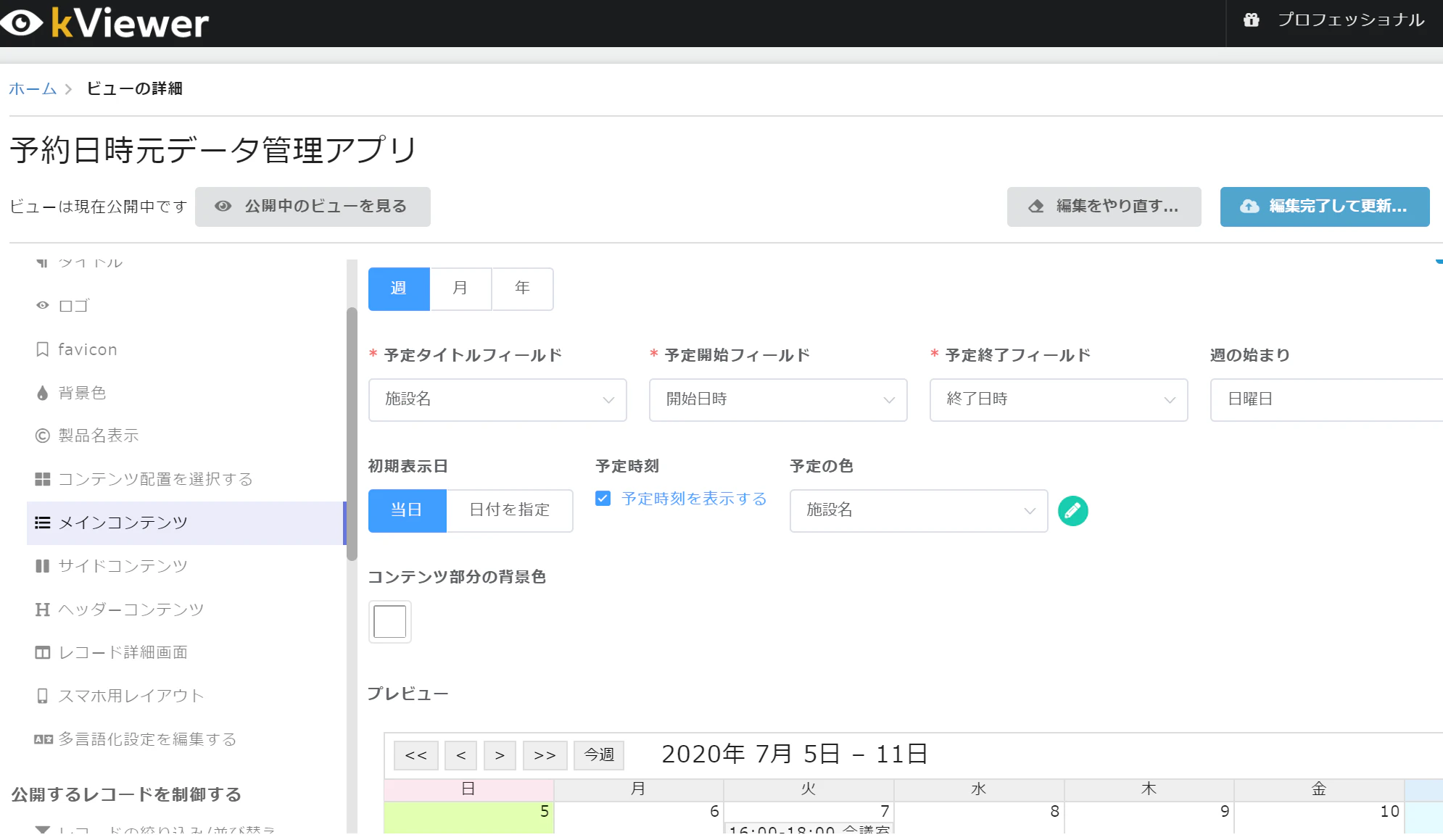Uncheck 予定時刻を表示する checkbox
The height and width of the screenshot is (840, 1443).
pyautogui.click(x=603, y=499)
